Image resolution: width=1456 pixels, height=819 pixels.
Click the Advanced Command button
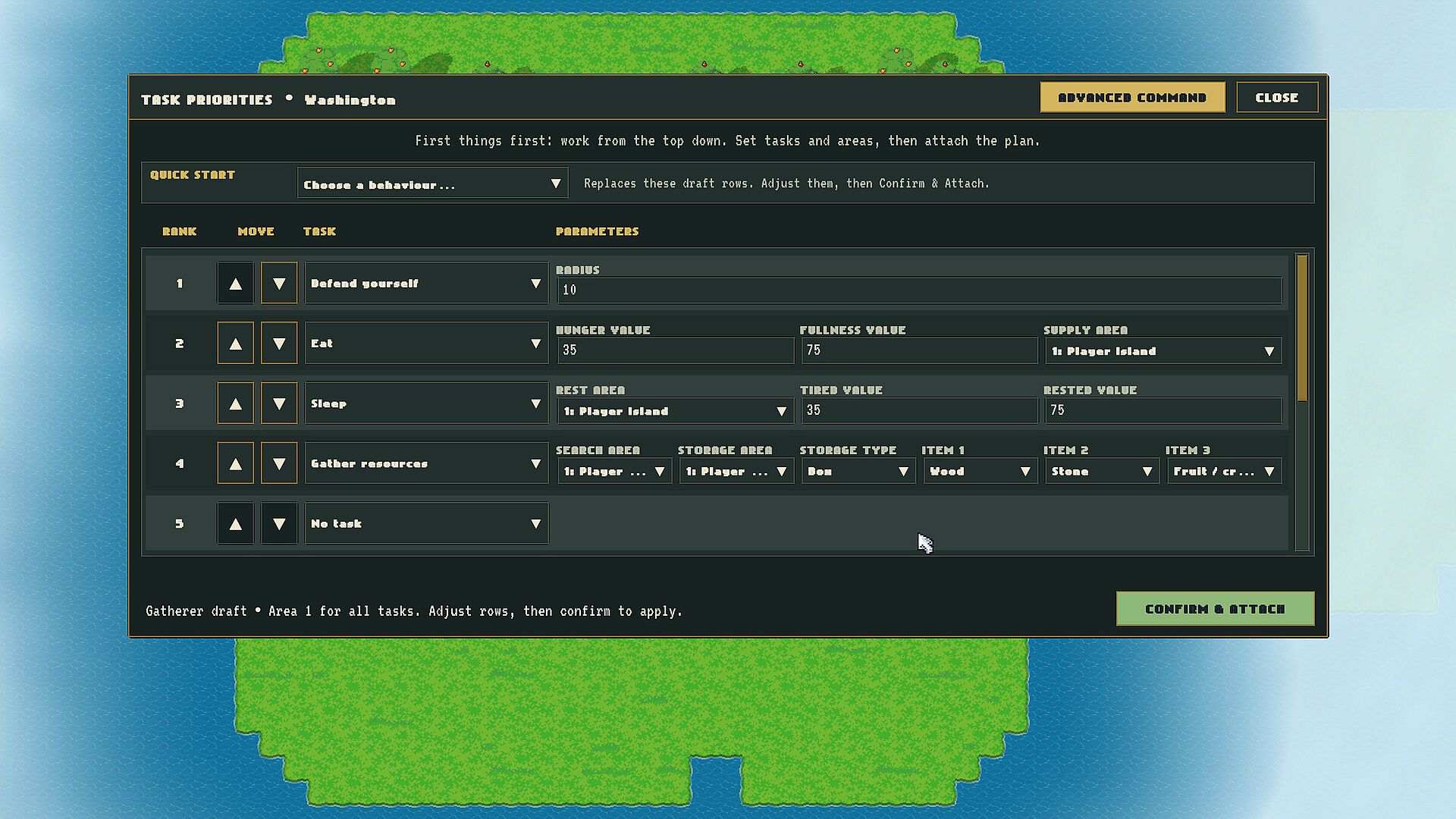1132,97
